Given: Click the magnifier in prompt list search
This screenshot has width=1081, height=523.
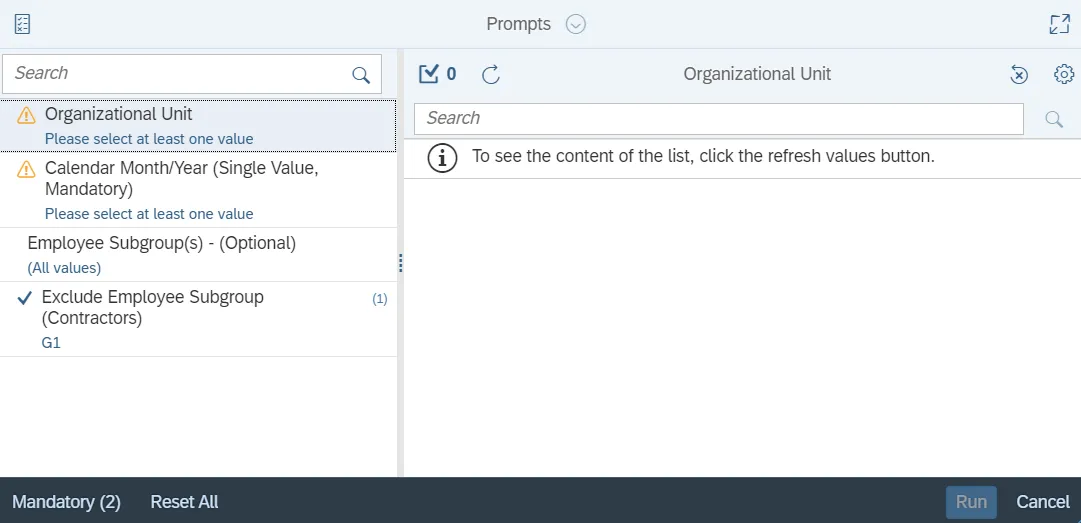Looking at the screenshot, I should pos(361,74).
